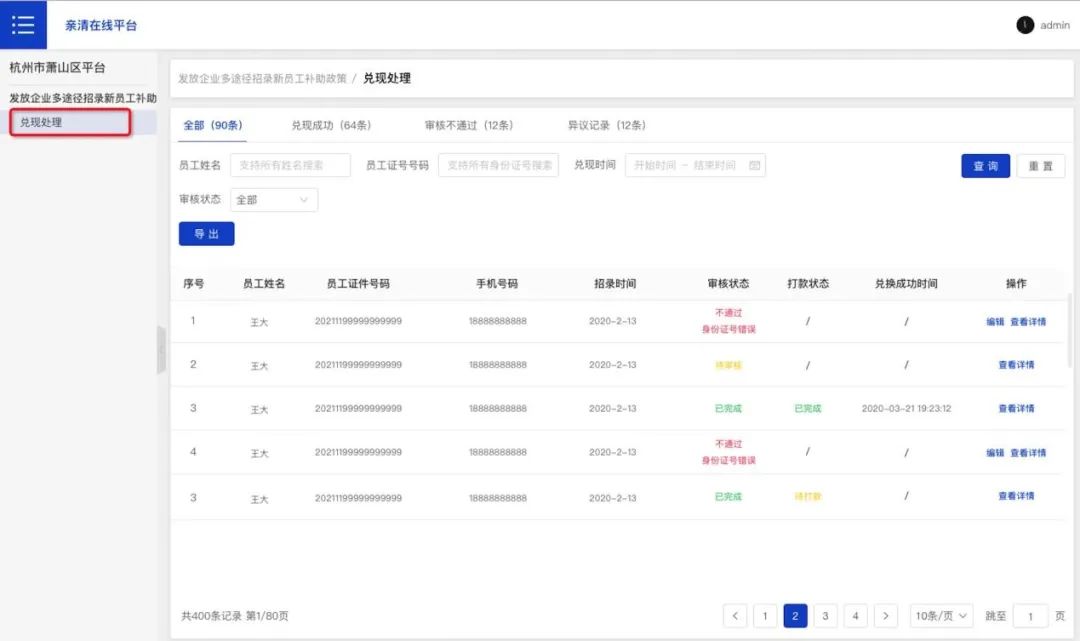The width and height of the screenshot is (1080, 641).
Task: Click calendar icon in 兑现时间 field
Action: coord(754,166)
